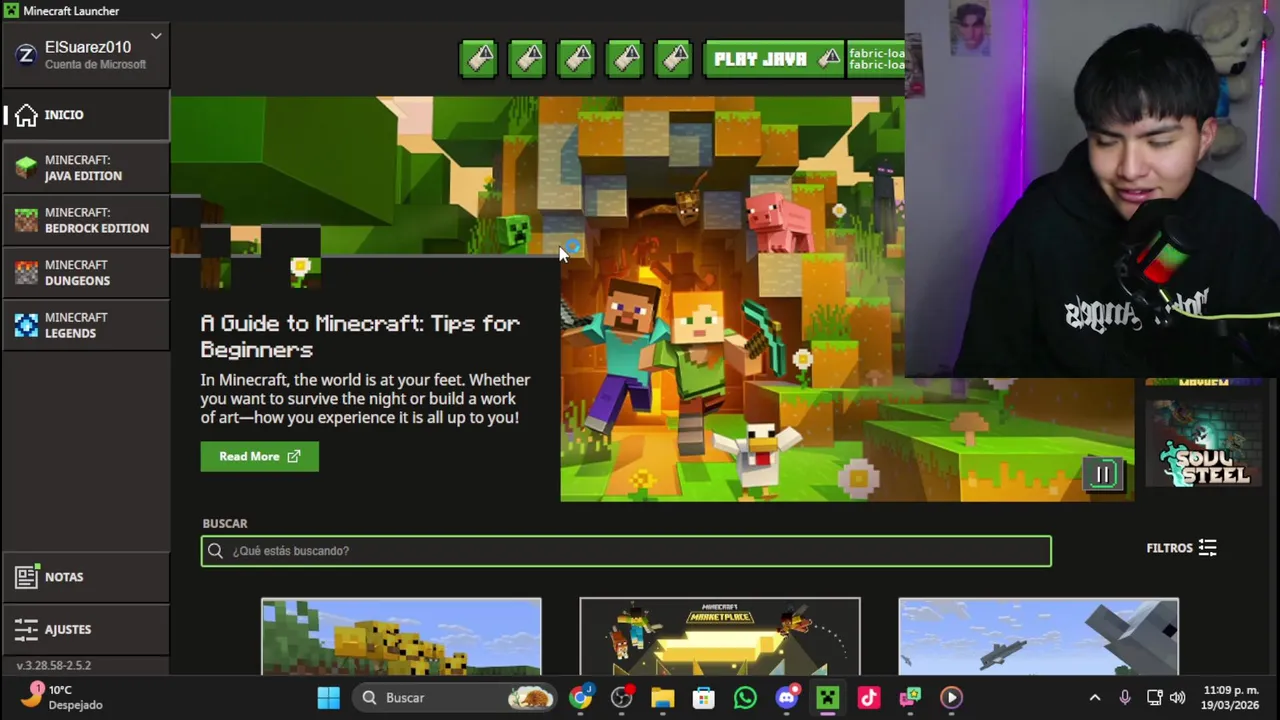Viewport: 1280px width, 720px height.
Task: Open Minecraft Dungeons from sidebar
Action: (x=86, y=273)
